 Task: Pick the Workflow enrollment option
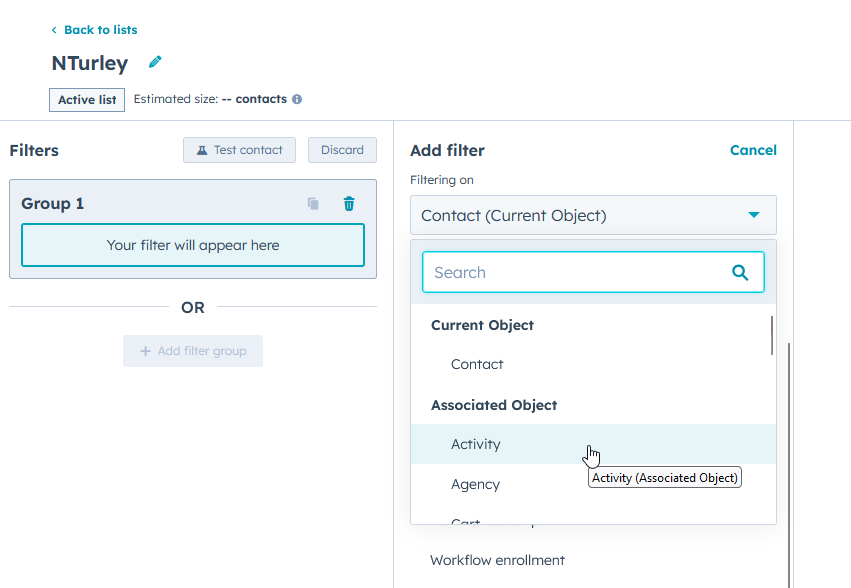tap(497, 560)
